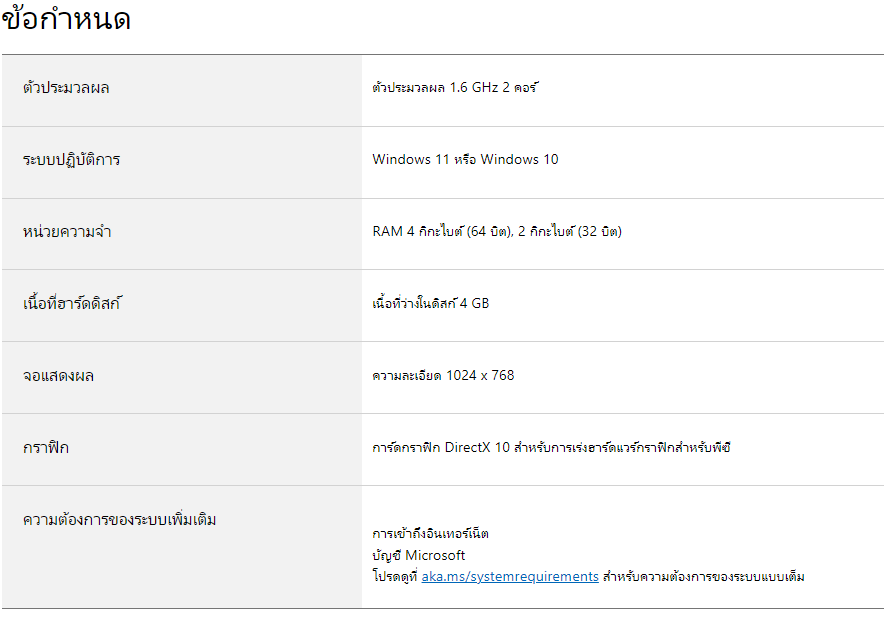Viewport: 884px width, 627px height.
Task: Click the Windows 10 text in OS row
Action: tap(519, 160)
